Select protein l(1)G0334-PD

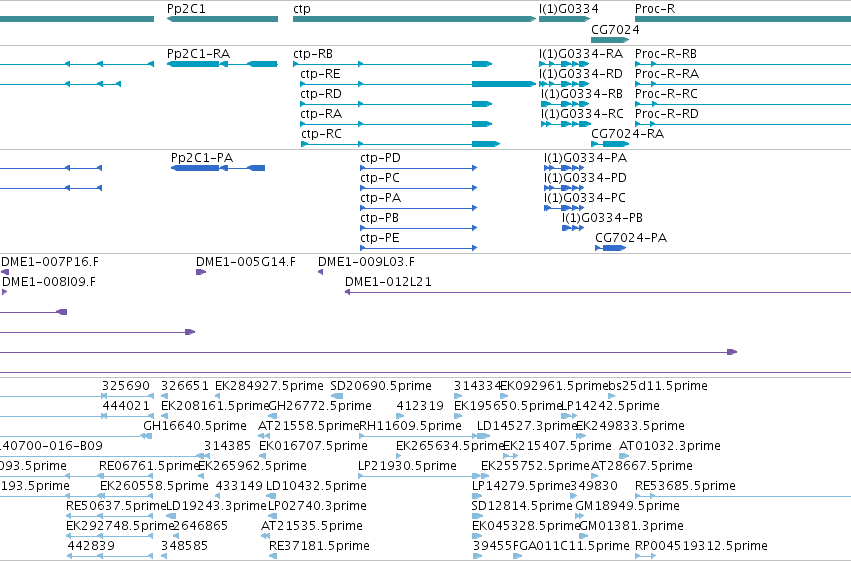[x=585, y=178]
